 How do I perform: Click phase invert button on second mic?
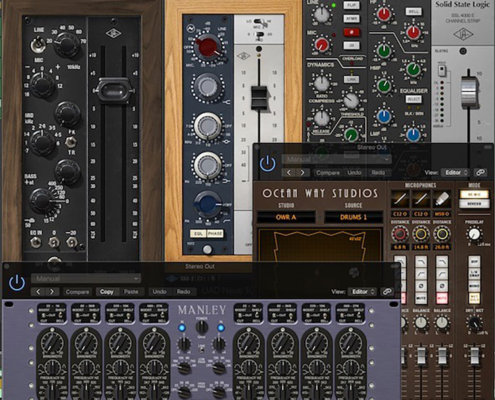tap(421, 286)
